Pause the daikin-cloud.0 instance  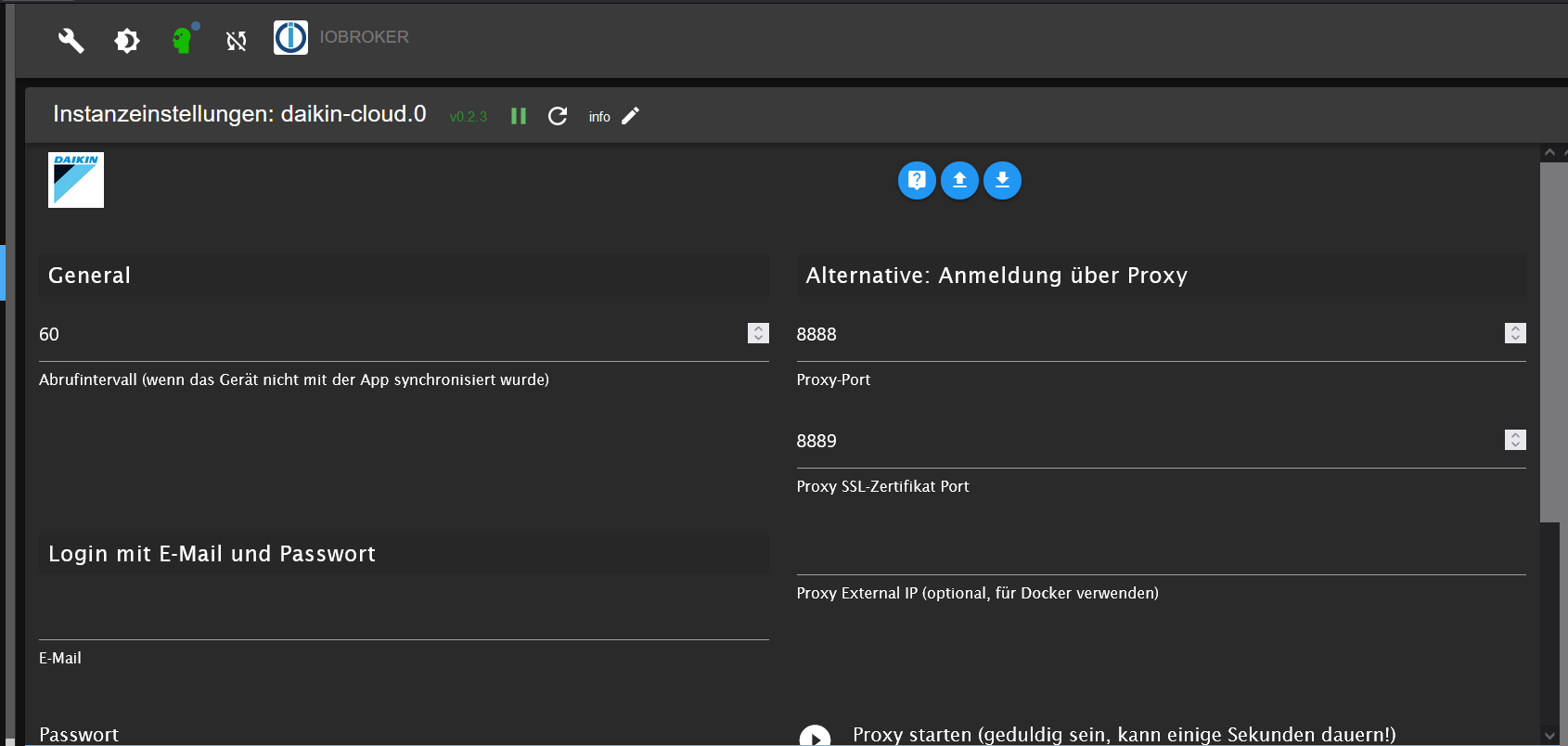[519, 116]
